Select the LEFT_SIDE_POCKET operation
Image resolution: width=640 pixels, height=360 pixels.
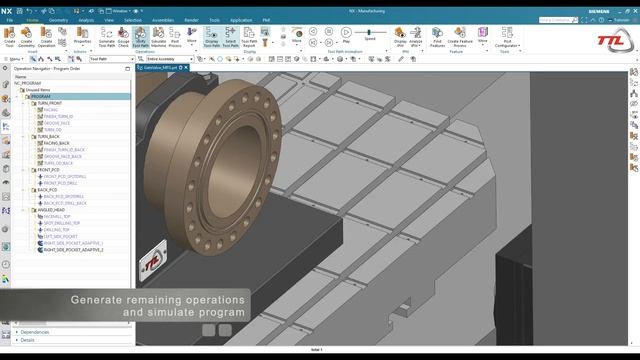point(60,236)
